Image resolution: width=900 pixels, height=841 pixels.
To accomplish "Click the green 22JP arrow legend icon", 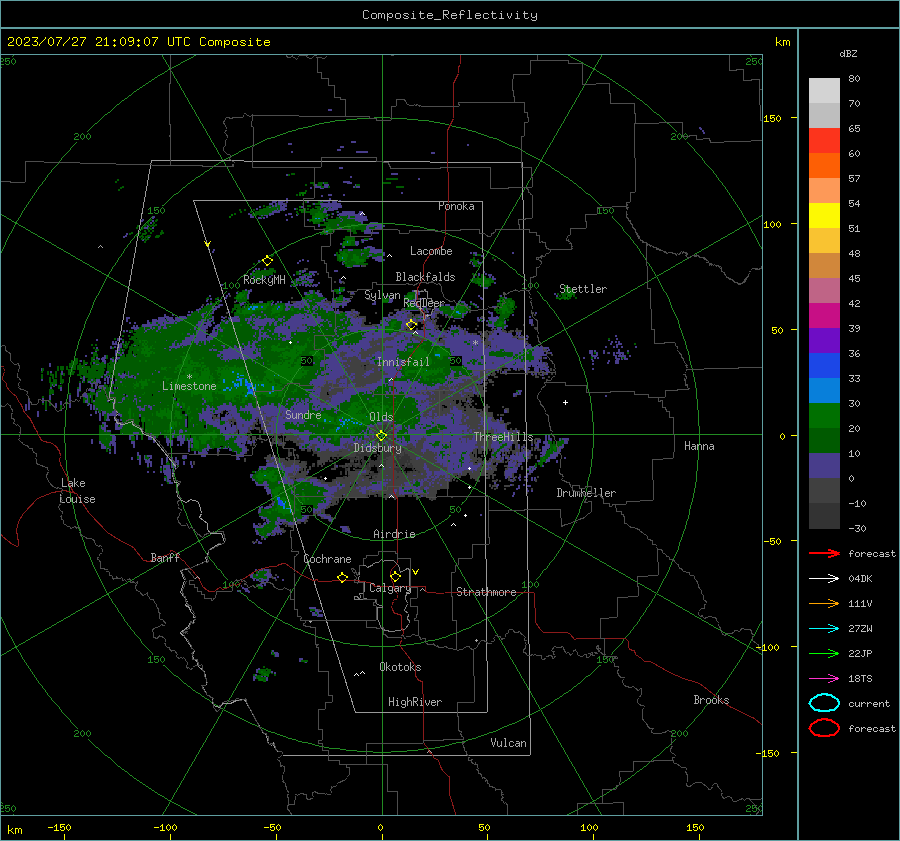I will tap(824, 653).
